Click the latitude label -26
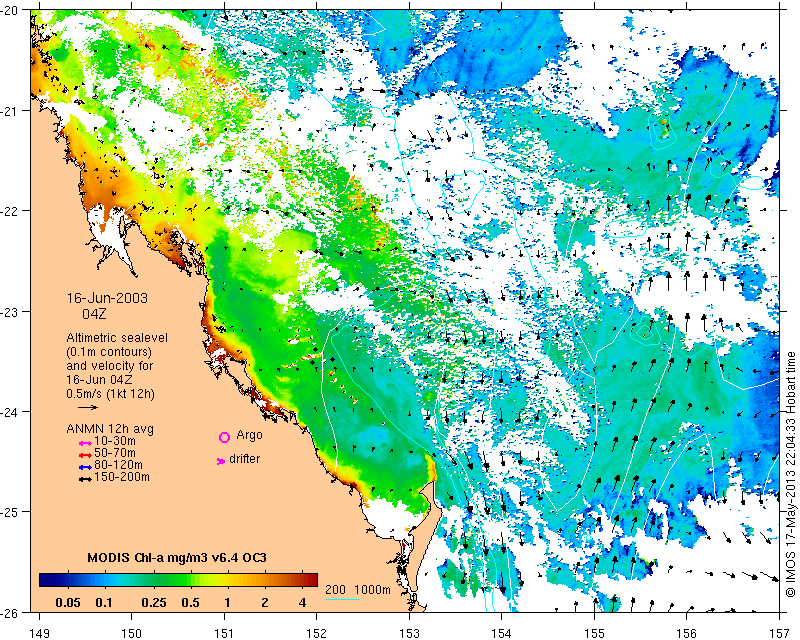The width and height of the screenshot is (800, 640). coord(9,612)
